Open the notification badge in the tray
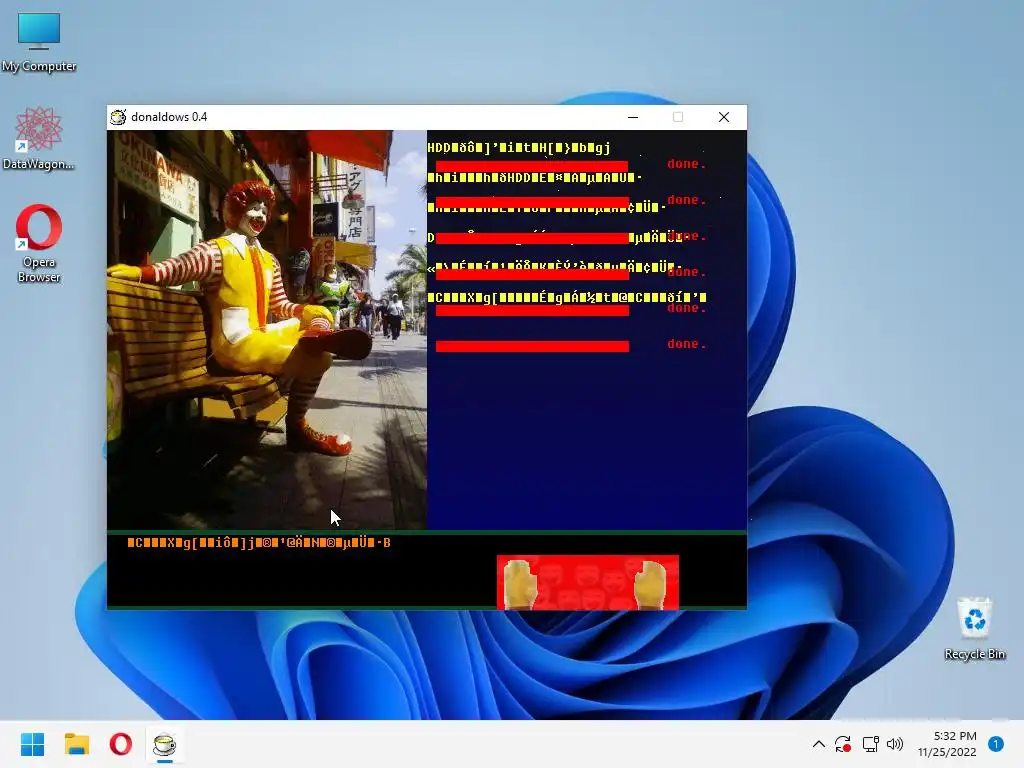The height and width of the screenshot is (768, 1024). [996, 744]
